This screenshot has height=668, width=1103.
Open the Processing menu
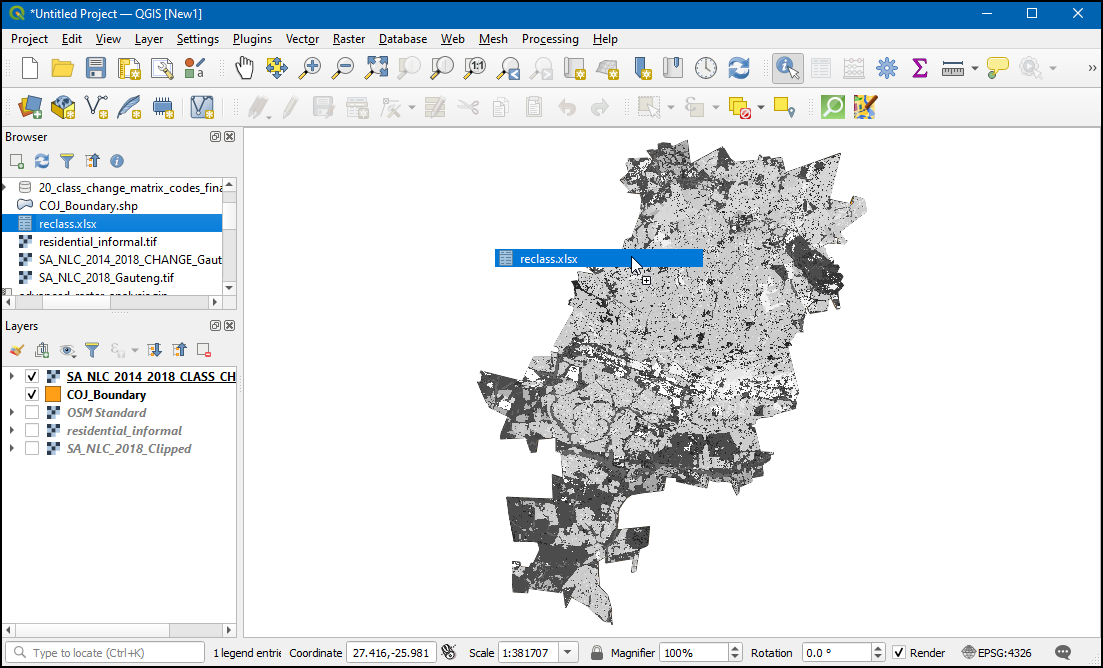(x=550, y=39)
